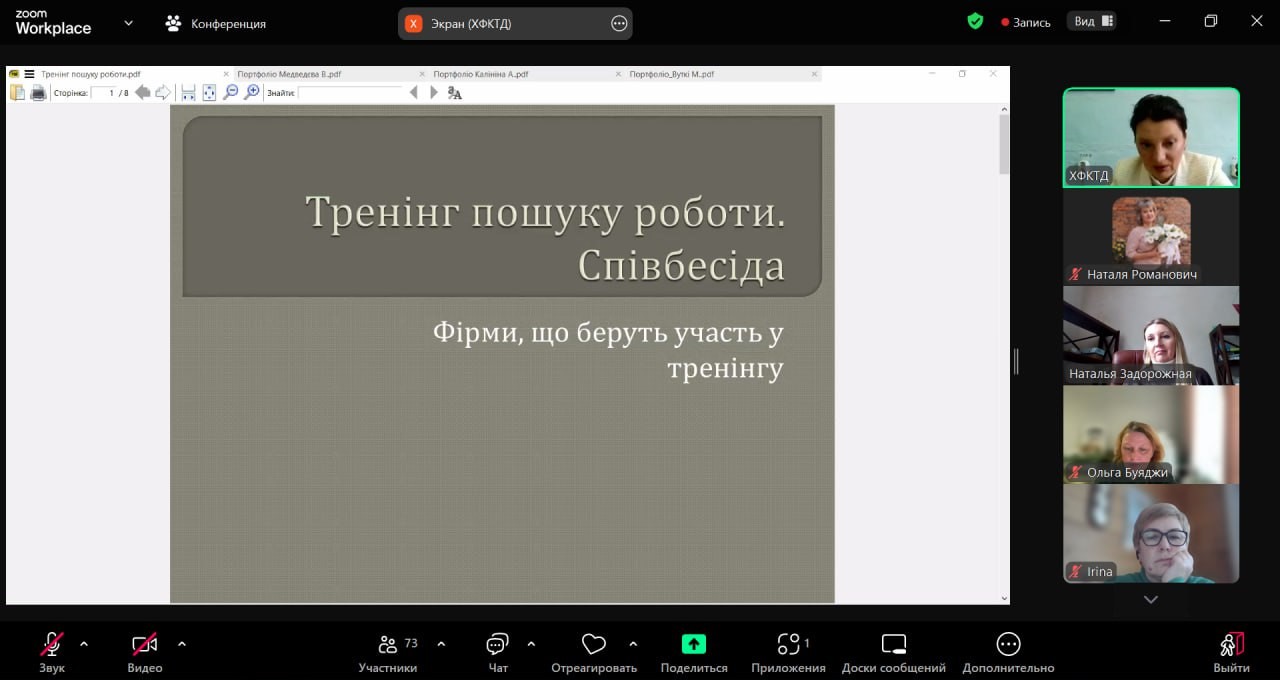Open the Экран (ХФКТД) screen share options
The image size is (1280, 680).
[x=619, y=23]
